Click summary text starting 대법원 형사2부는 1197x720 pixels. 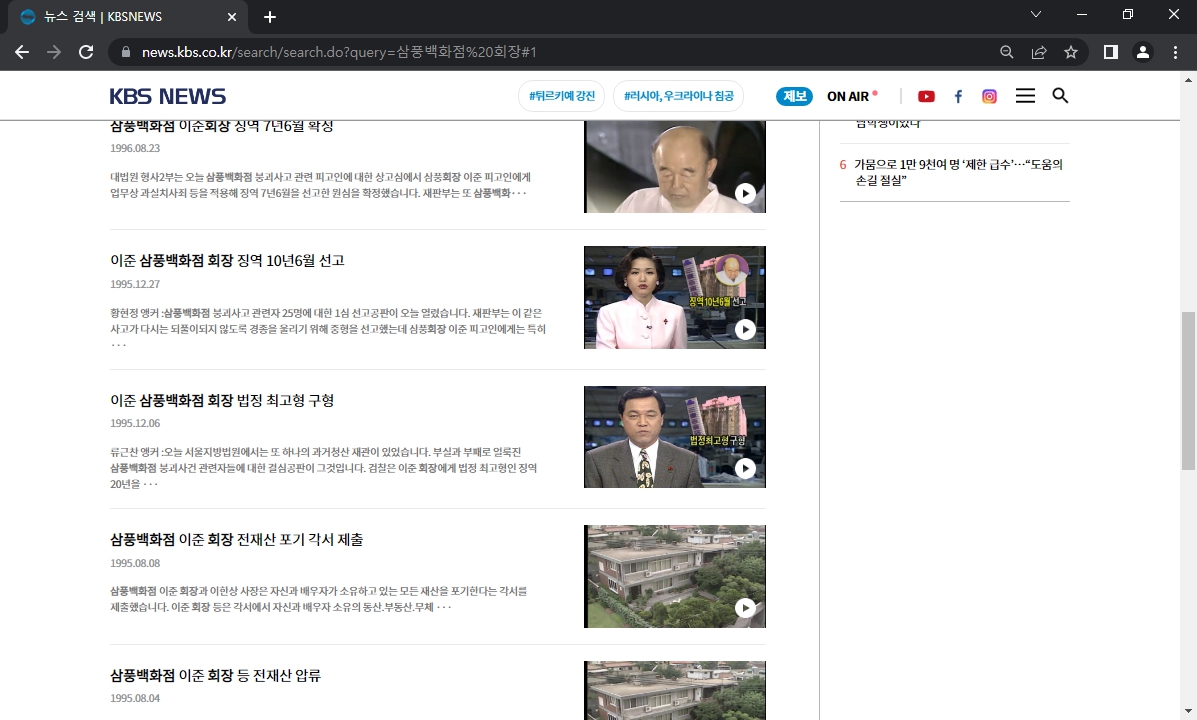pyautogui.click(x=321, y=185)
